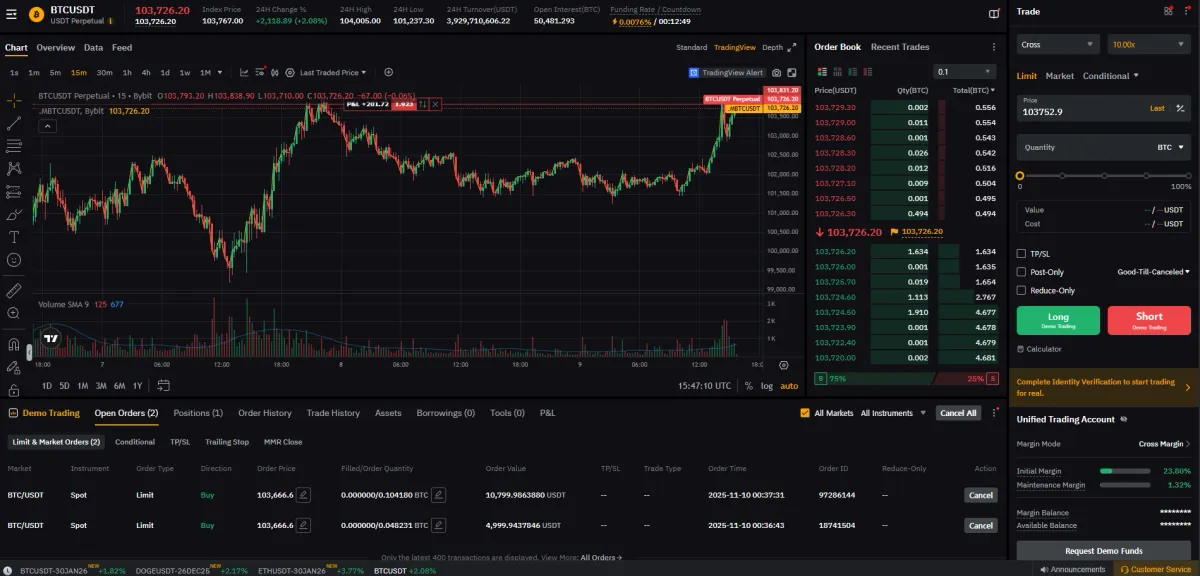Activate the zoom in tool
1200x576 pixels.
click(x=14, y=313)
